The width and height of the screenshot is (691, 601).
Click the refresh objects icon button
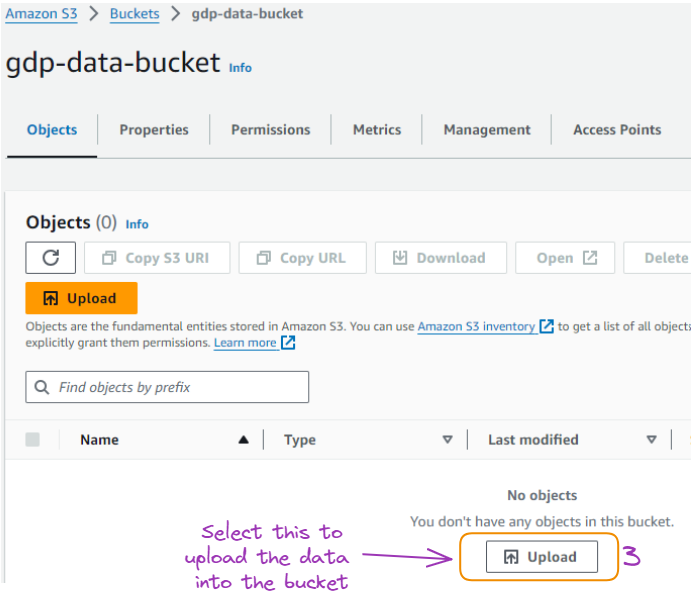(50, 258)
